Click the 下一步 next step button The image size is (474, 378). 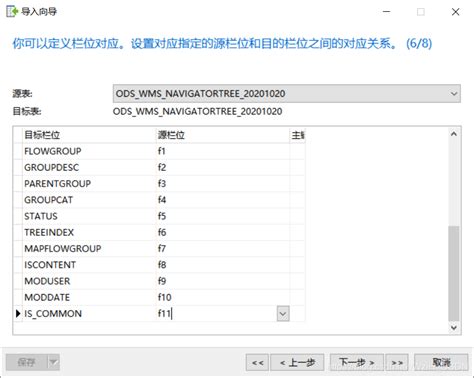click(x=357, y=362)
